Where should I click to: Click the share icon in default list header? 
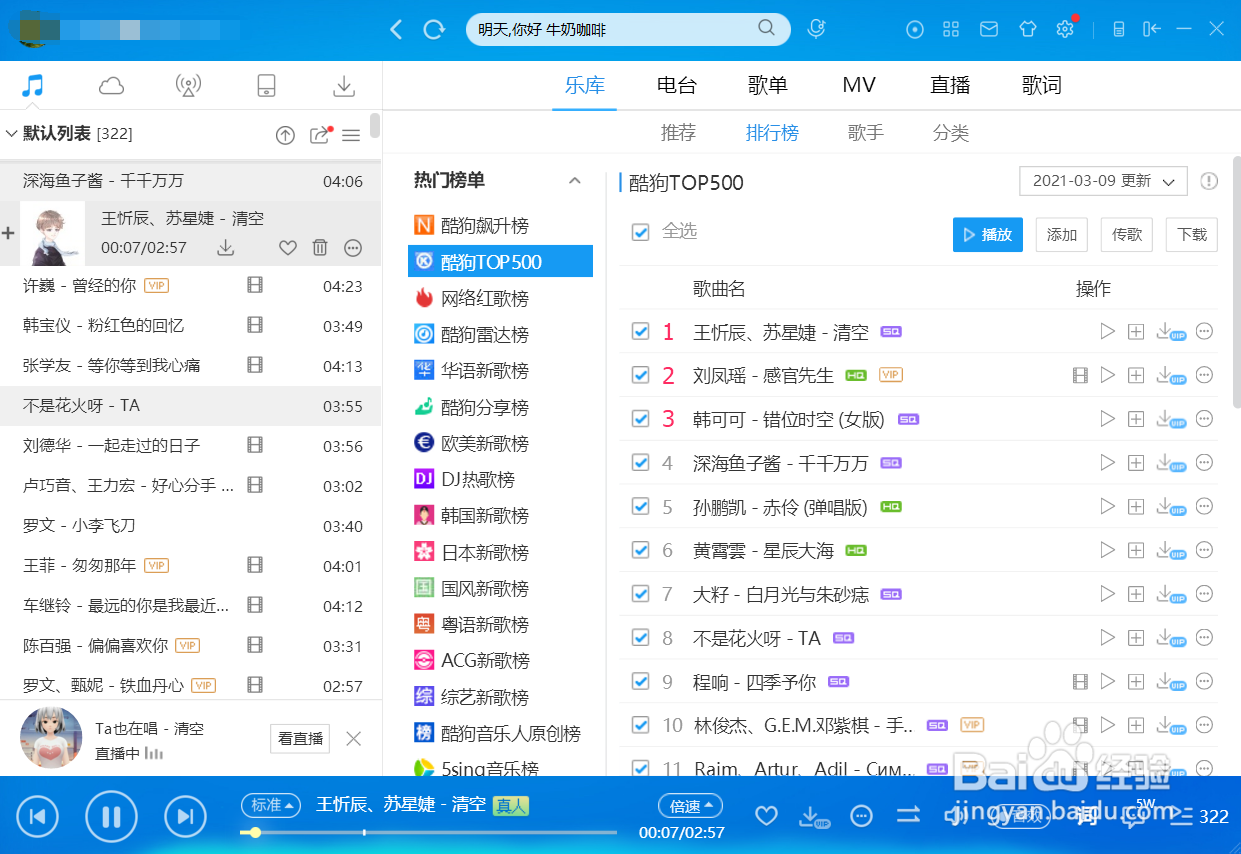click(319, 135)
